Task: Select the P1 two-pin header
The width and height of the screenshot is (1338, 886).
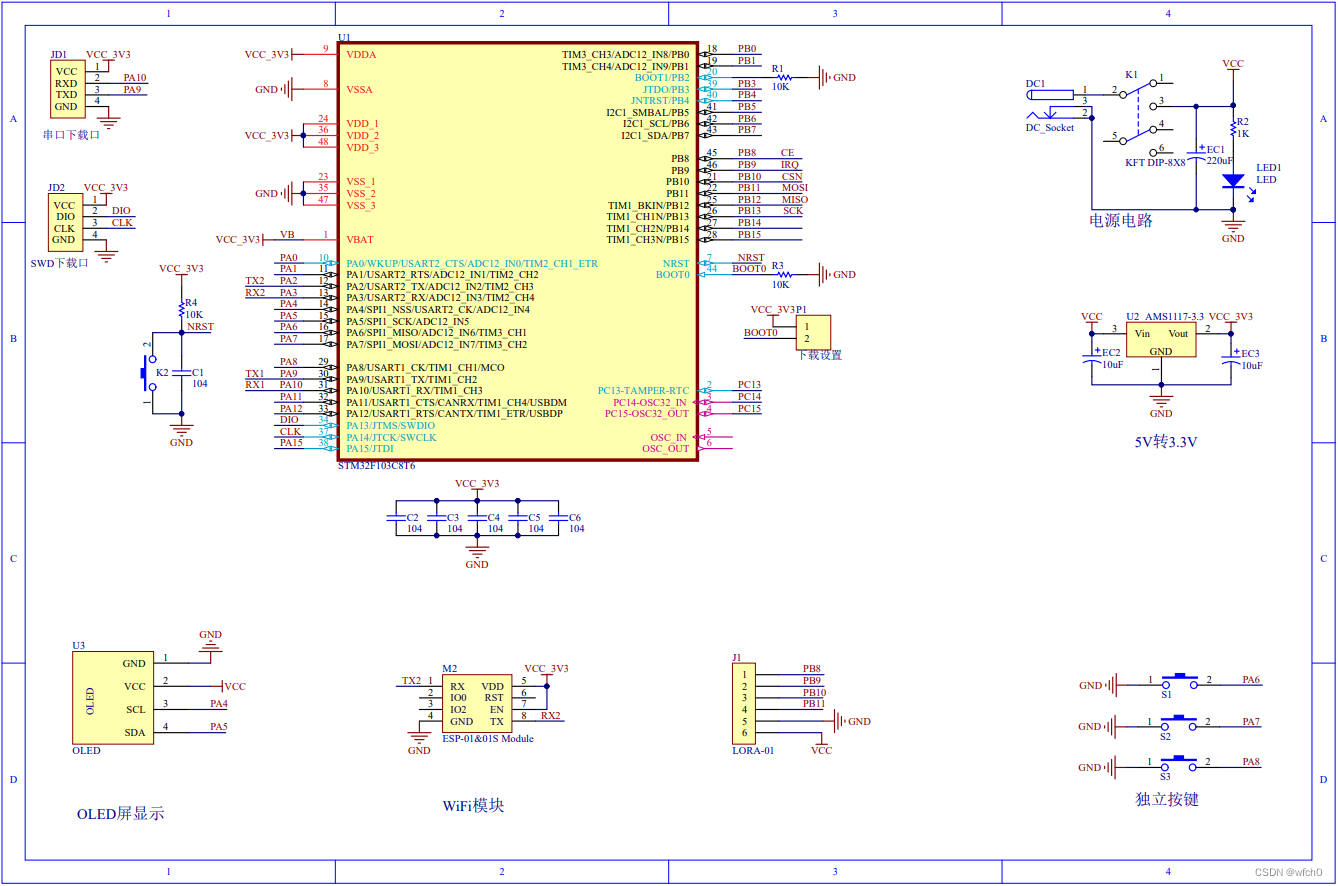Action: point(813,332)
